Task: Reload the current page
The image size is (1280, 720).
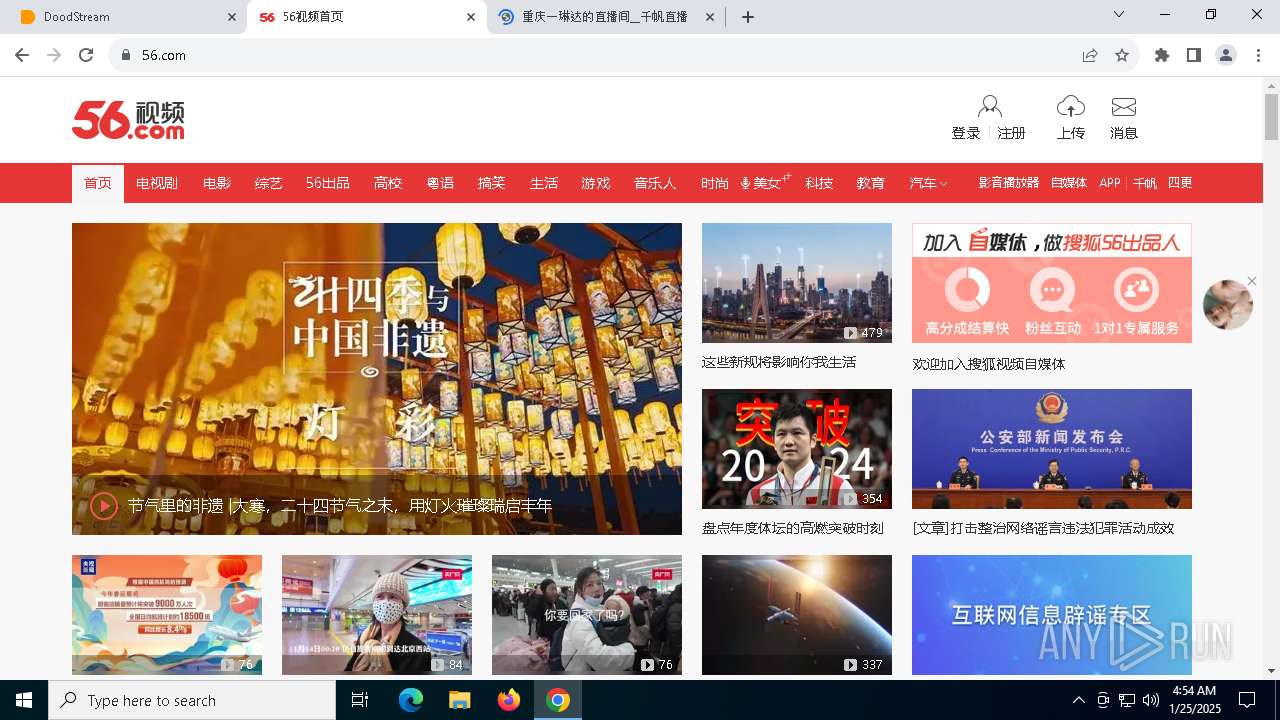Action: pos(86,55)
